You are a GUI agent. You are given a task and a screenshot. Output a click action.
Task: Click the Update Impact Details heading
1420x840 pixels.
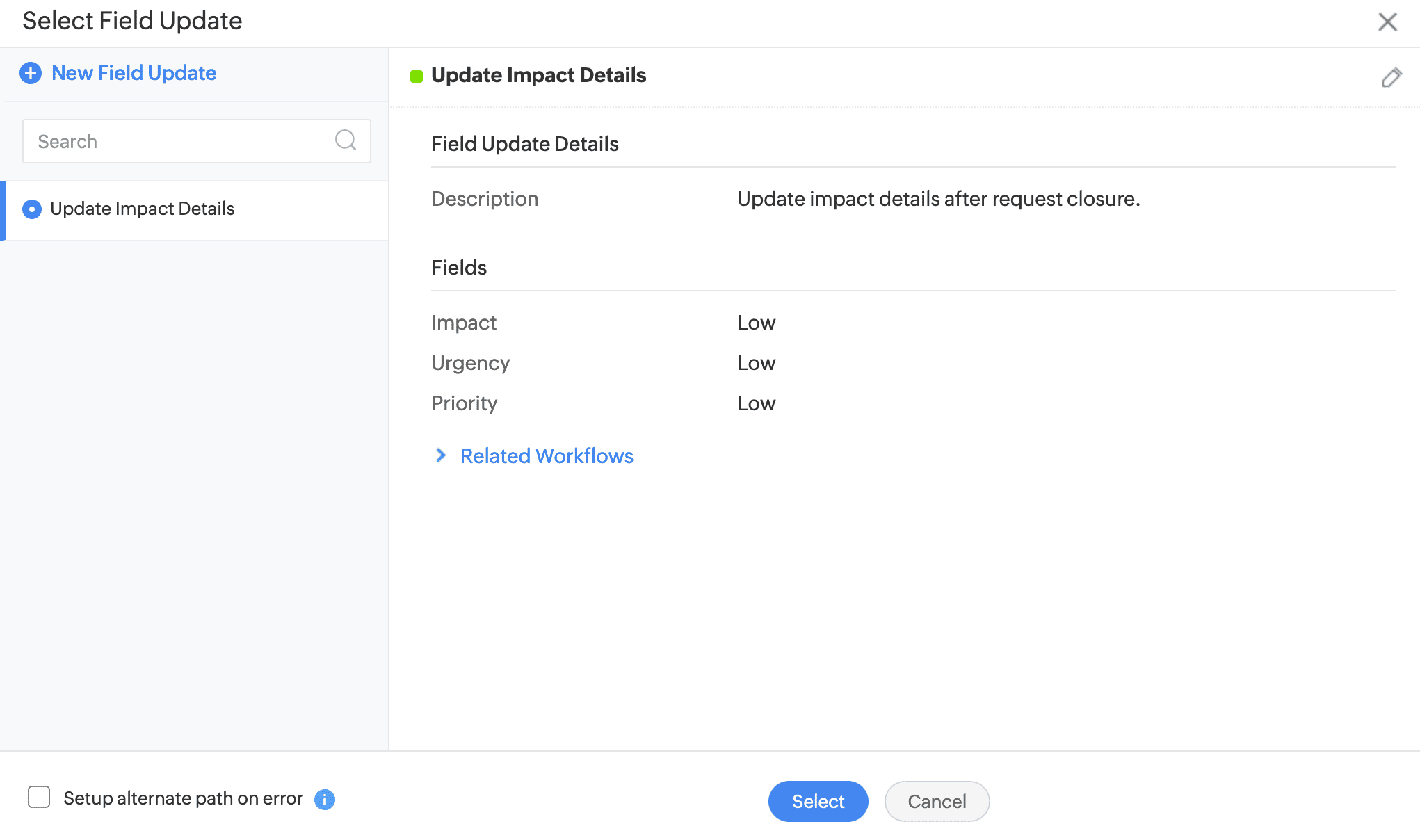tap(538, 75)
